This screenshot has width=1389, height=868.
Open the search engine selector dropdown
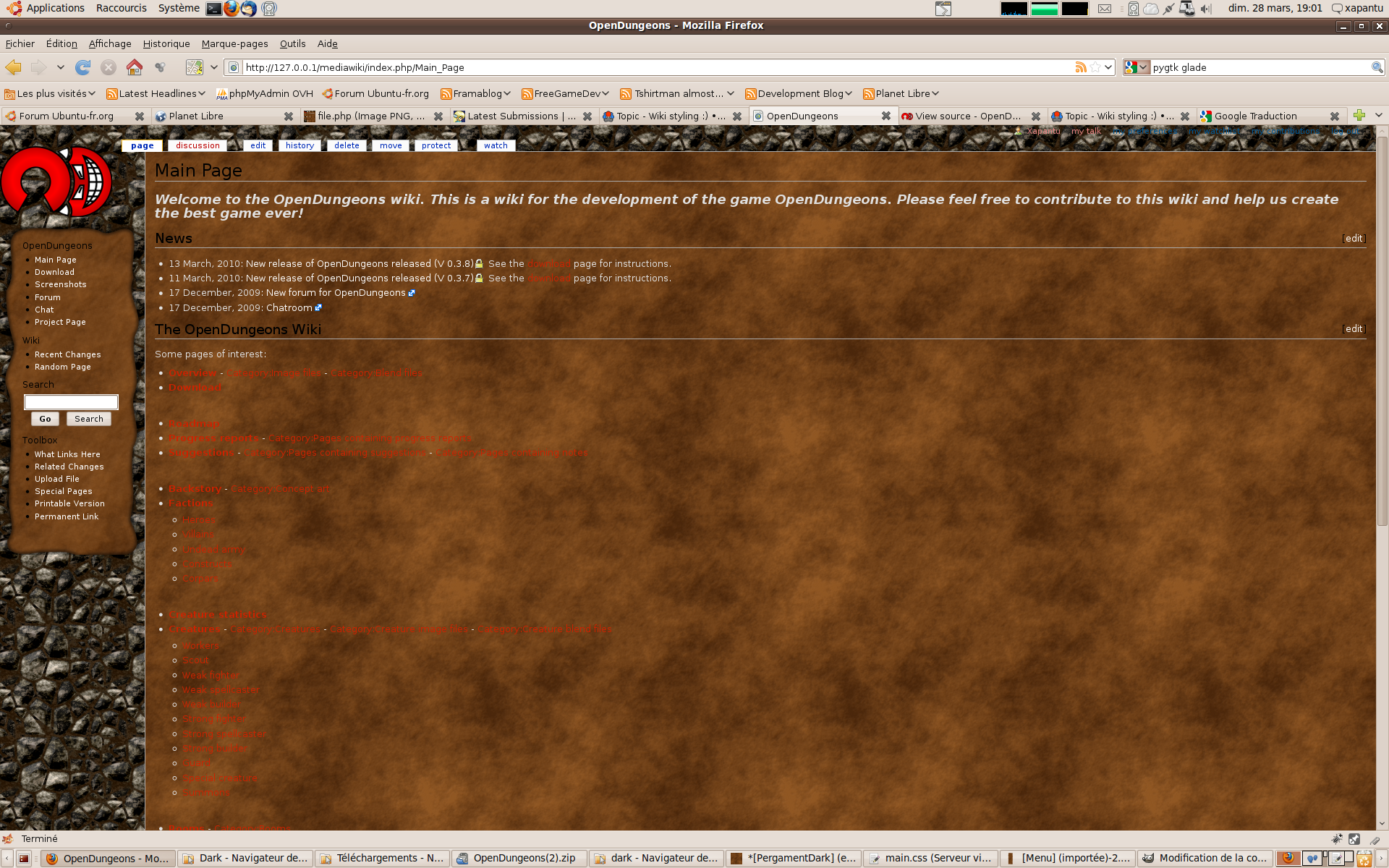click(1137, 67)
